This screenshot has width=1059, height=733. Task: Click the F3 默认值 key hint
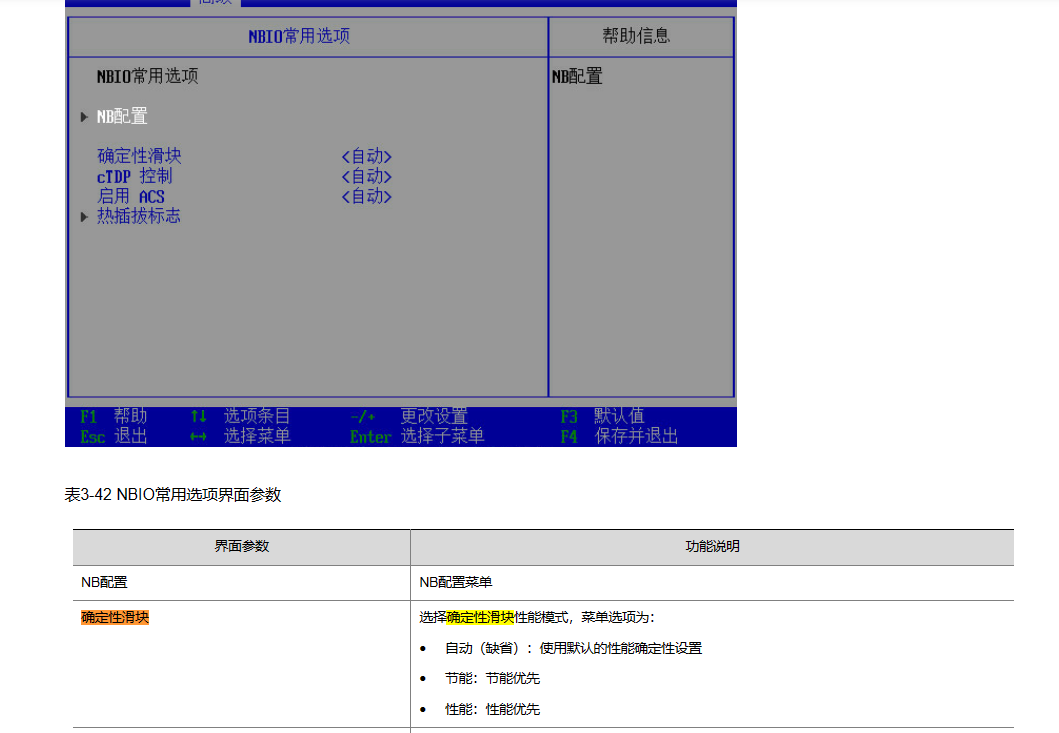coord(602,416)
